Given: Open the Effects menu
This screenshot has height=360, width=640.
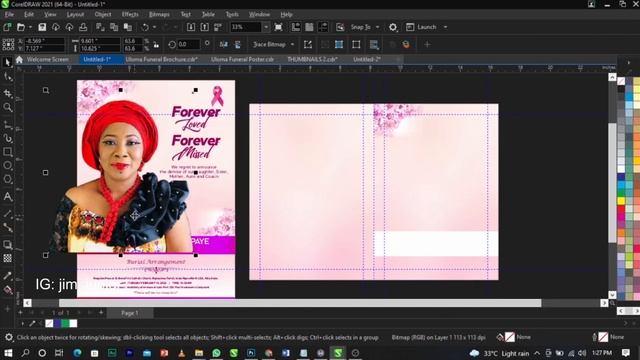Looking at the screenshot, I should 130,14.
